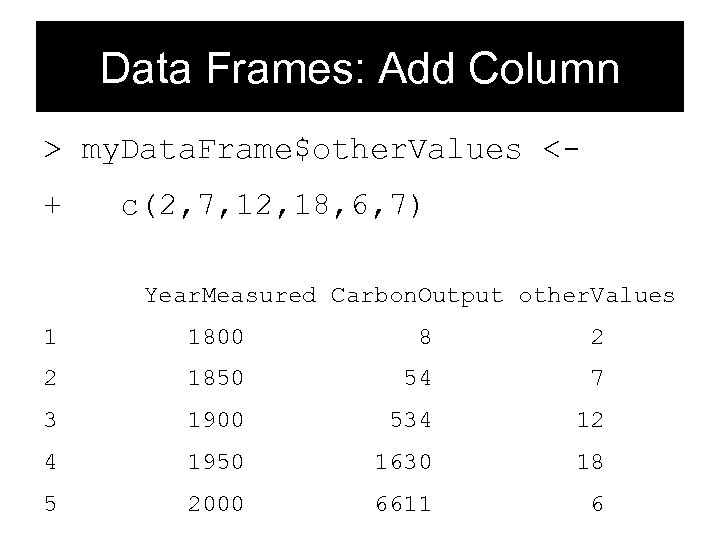Click the Carbon.Output value 534
Screen dimensions: 720x540
pos(411,421)
